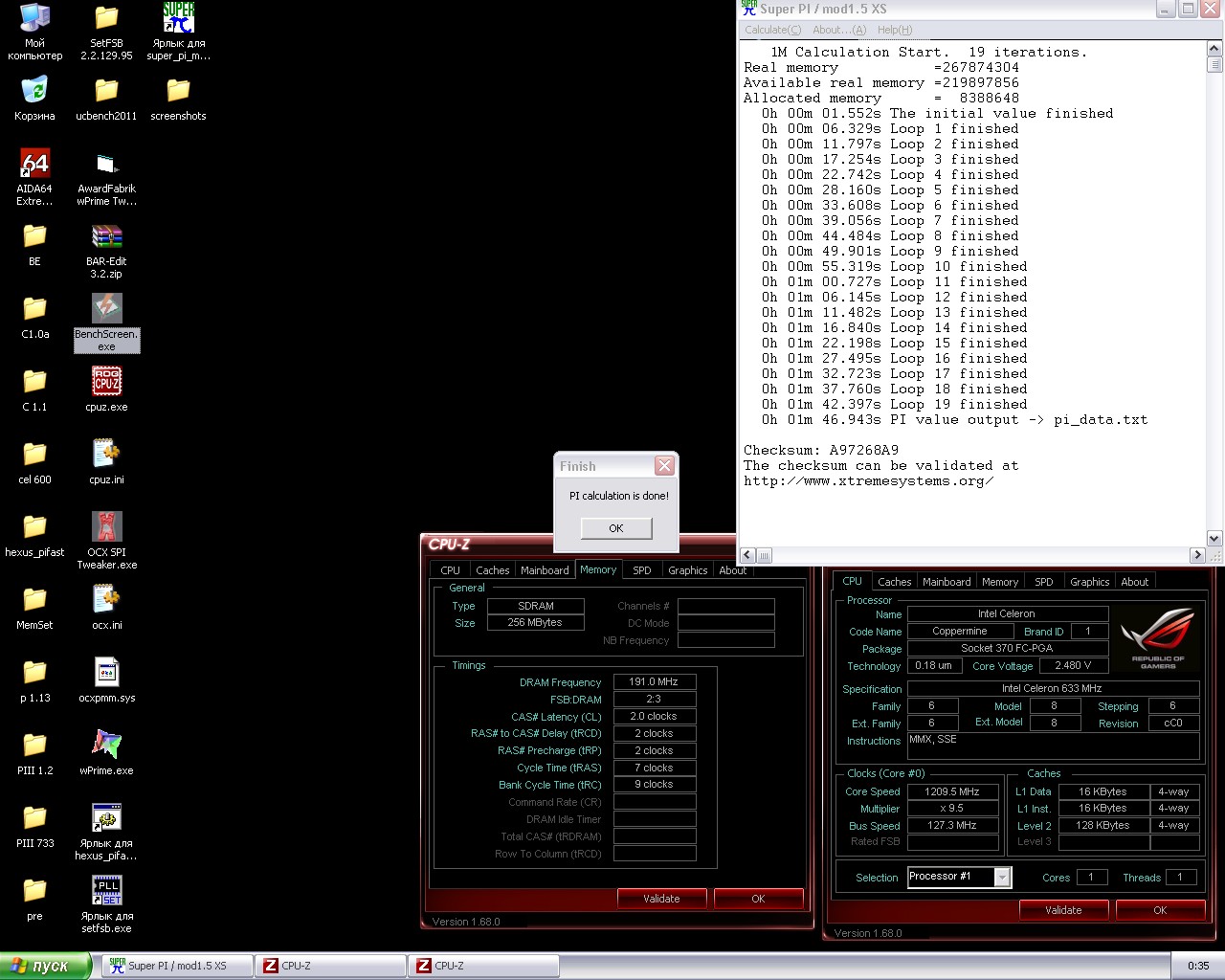The width and height of the screenshot is (1225, 980).
Task: Click the Checksum: A97268A9 line
Action: point(821,450)
